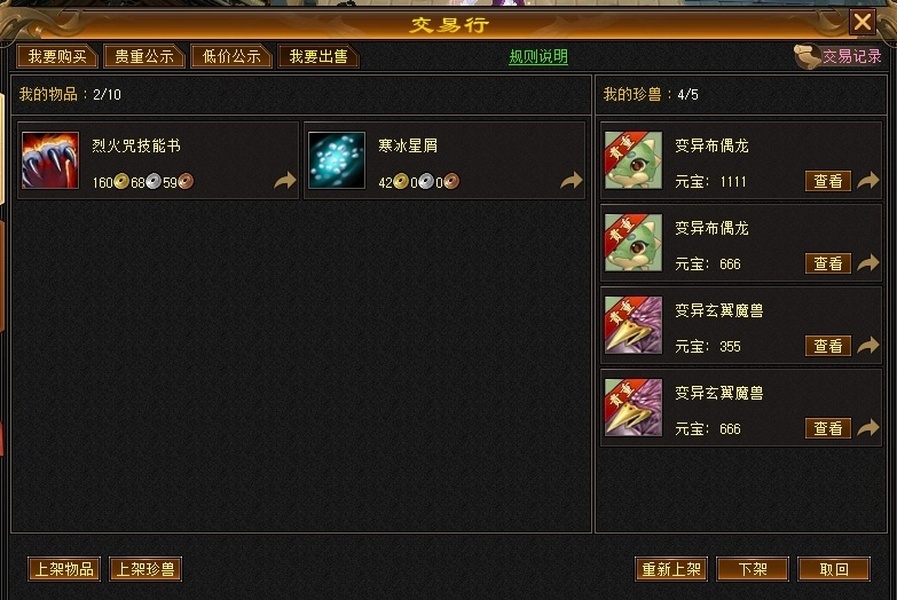Switch to 我要购买 tab
The image size is (897, 600).
coord(57,56)
